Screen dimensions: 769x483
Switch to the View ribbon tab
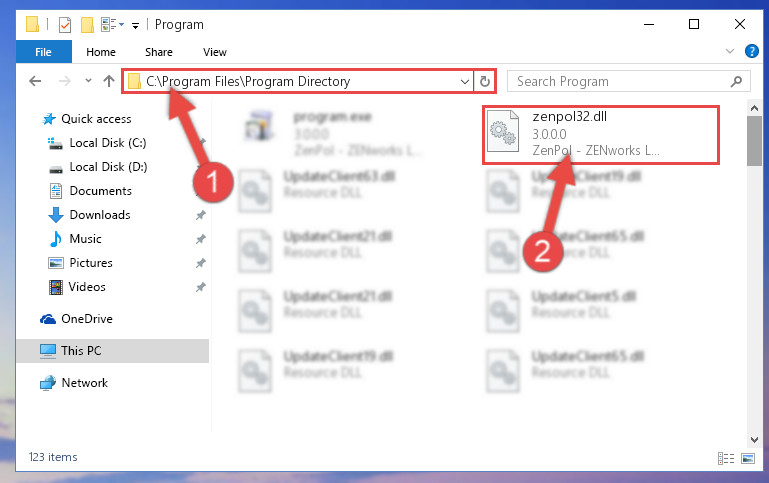[215, 52]
